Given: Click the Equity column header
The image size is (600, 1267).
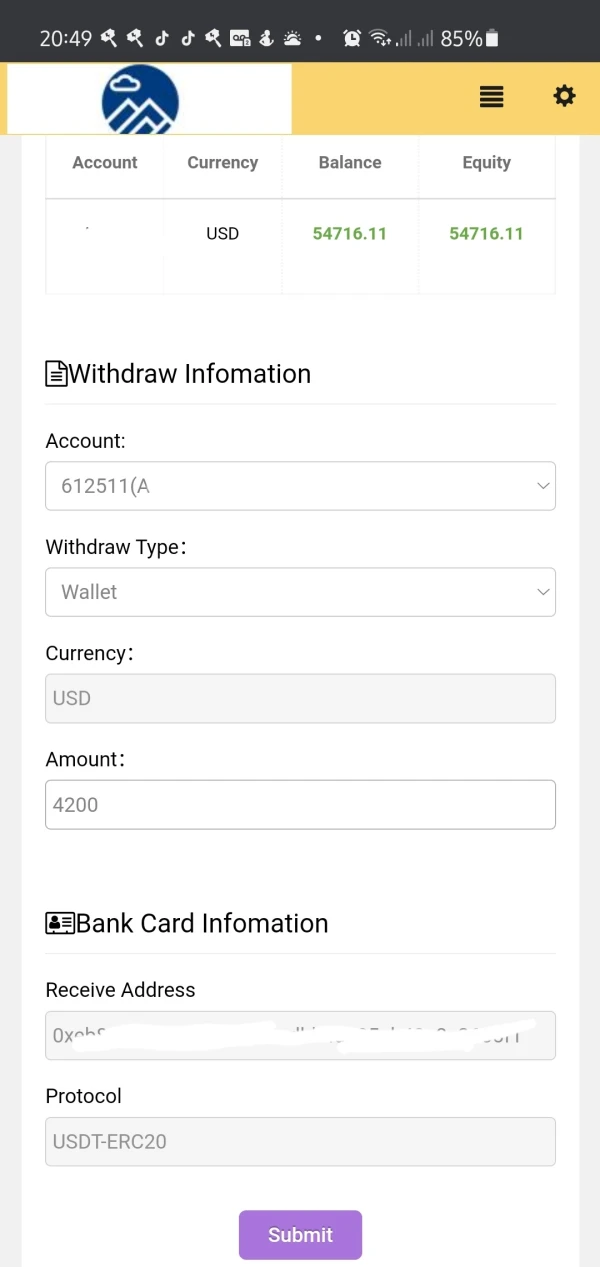Looking at the screenshot, I should pos(487,162).
